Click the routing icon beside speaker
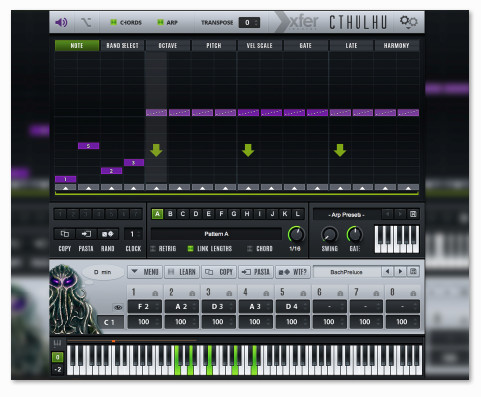Image resolution: width=481 pixels, height=397 pixels. [x=86, y=22]
